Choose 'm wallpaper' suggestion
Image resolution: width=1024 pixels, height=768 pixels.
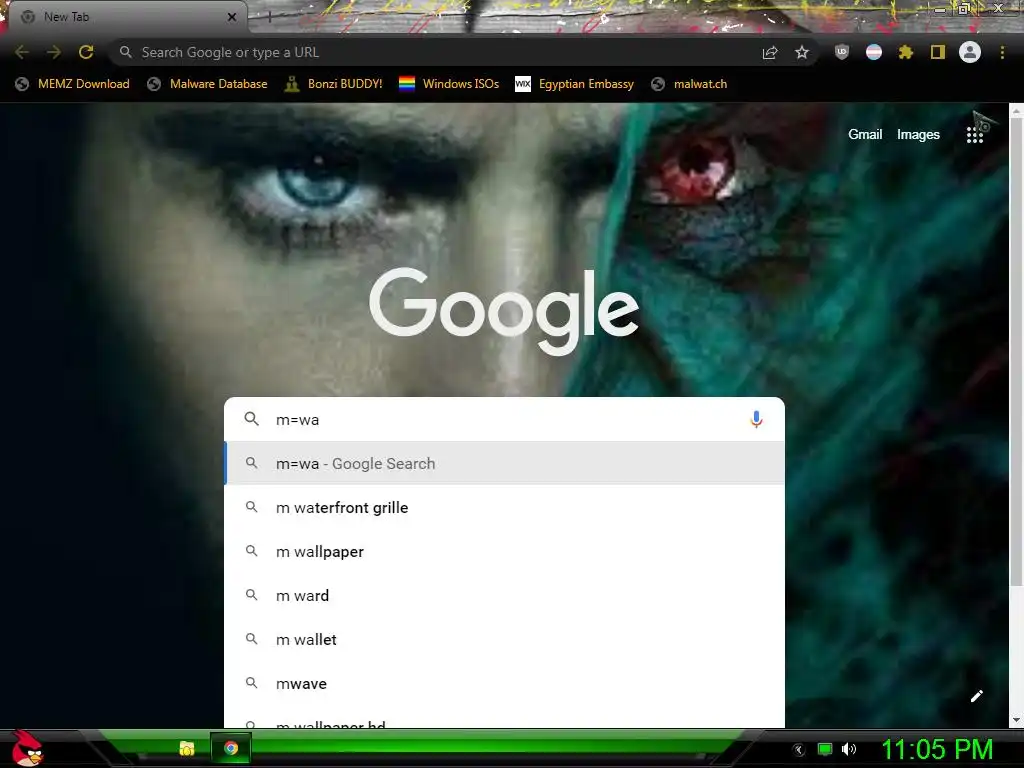[504, 551]
